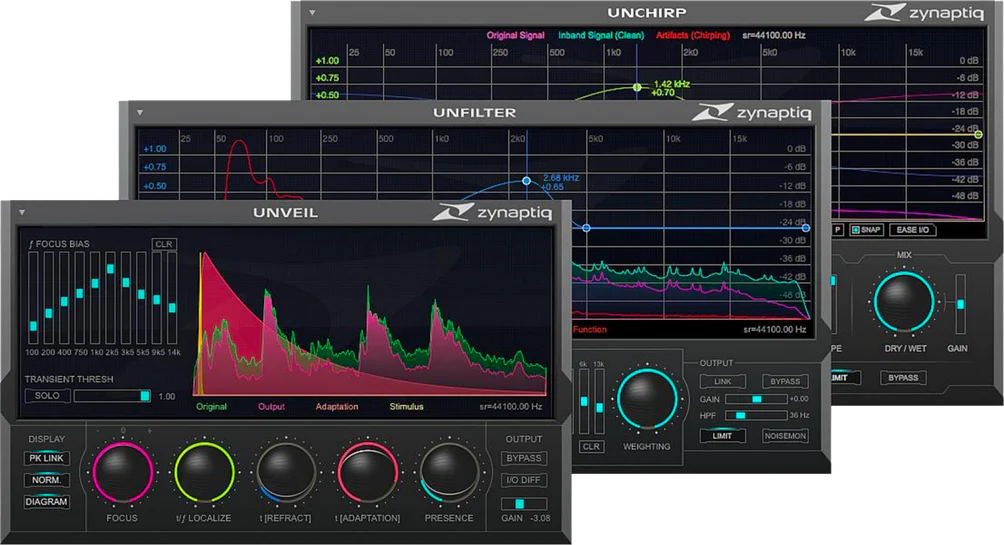Open the UNCHIRP preset menu triangle
Screen dimensions: 1004x545
(x=312, y=12)
